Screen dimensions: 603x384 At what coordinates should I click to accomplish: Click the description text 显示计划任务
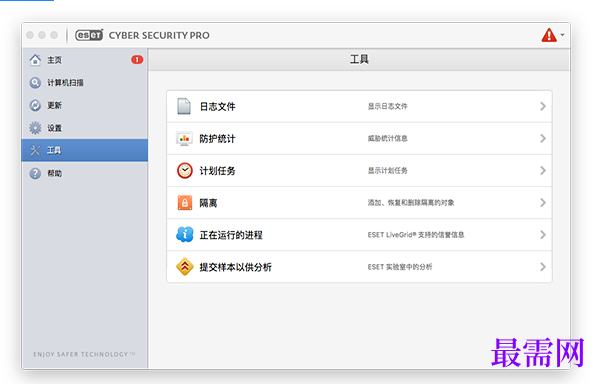coord(387,170)
